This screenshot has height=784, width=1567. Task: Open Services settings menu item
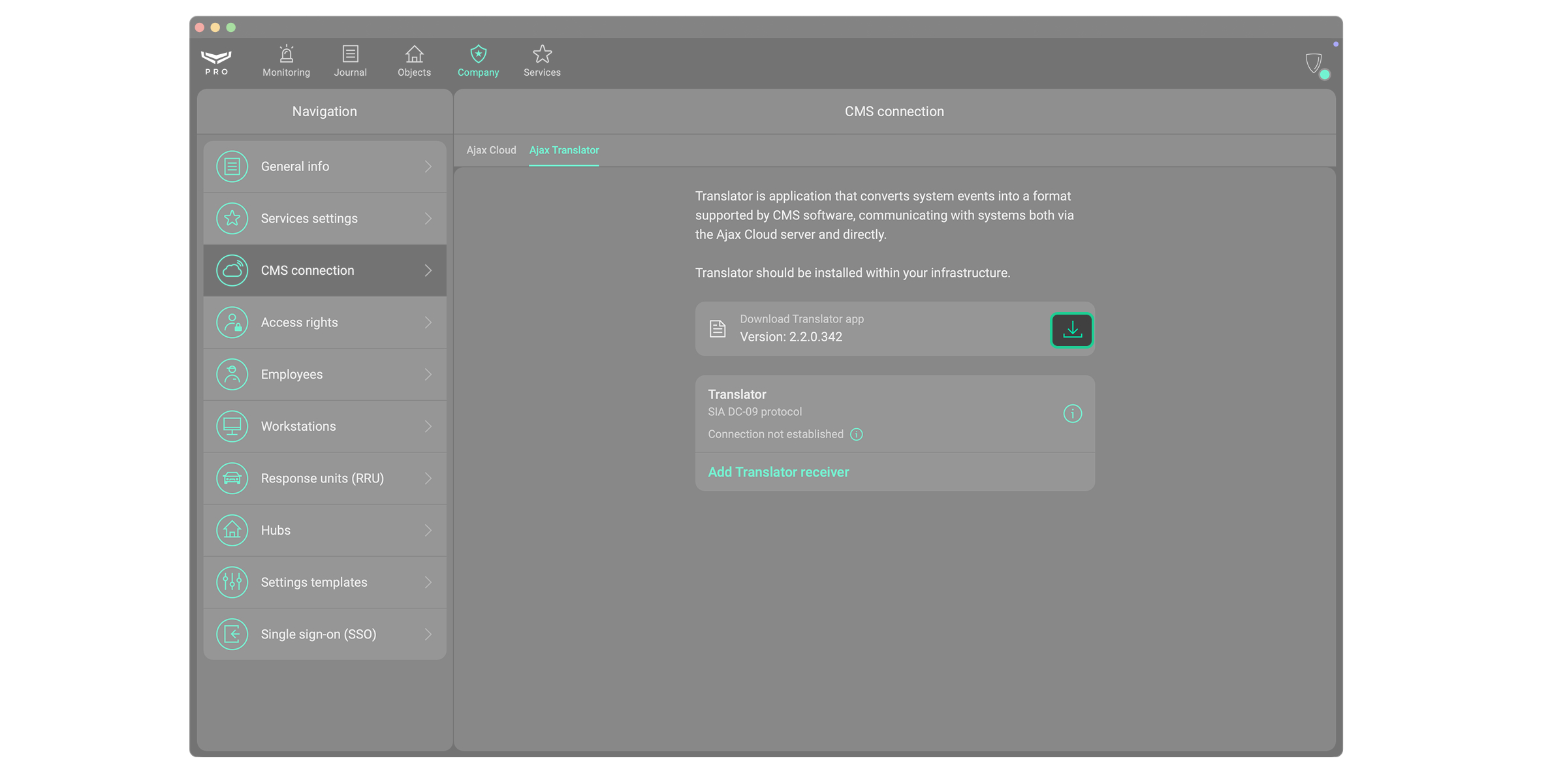click(325, 219)
